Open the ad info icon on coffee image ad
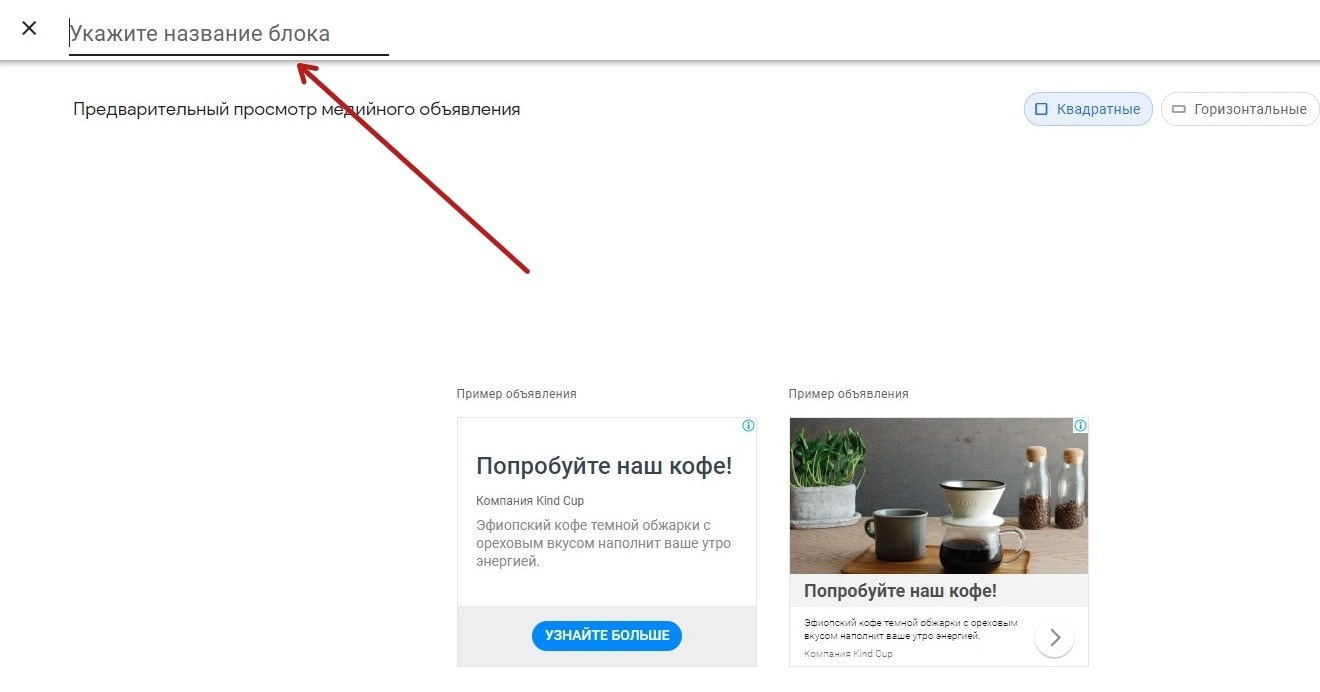Image resolution: width=1320 pixels, height=692 pixels. point(1080,426)
